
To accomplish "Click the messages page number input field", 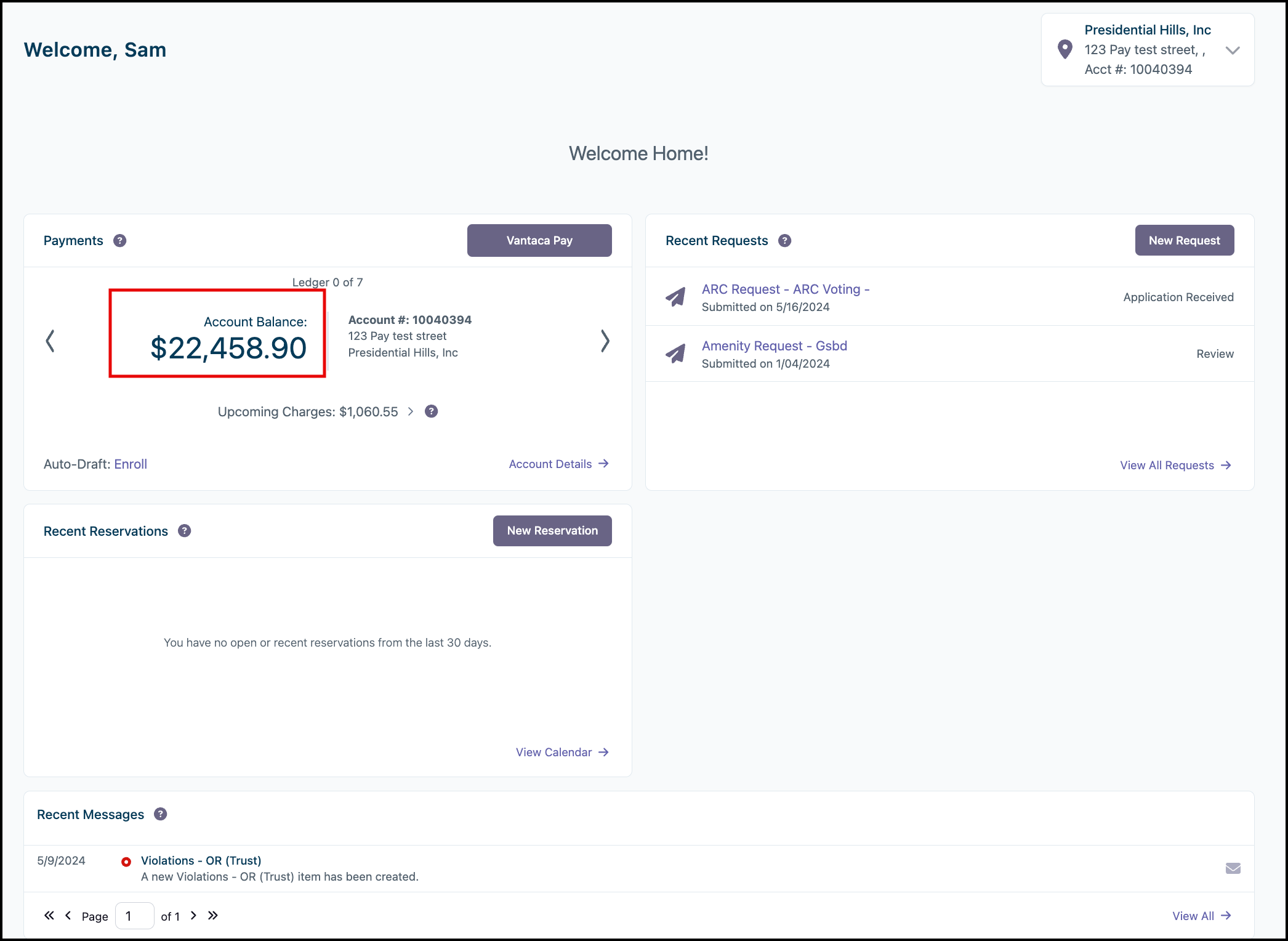I will (x=134, y=916).
